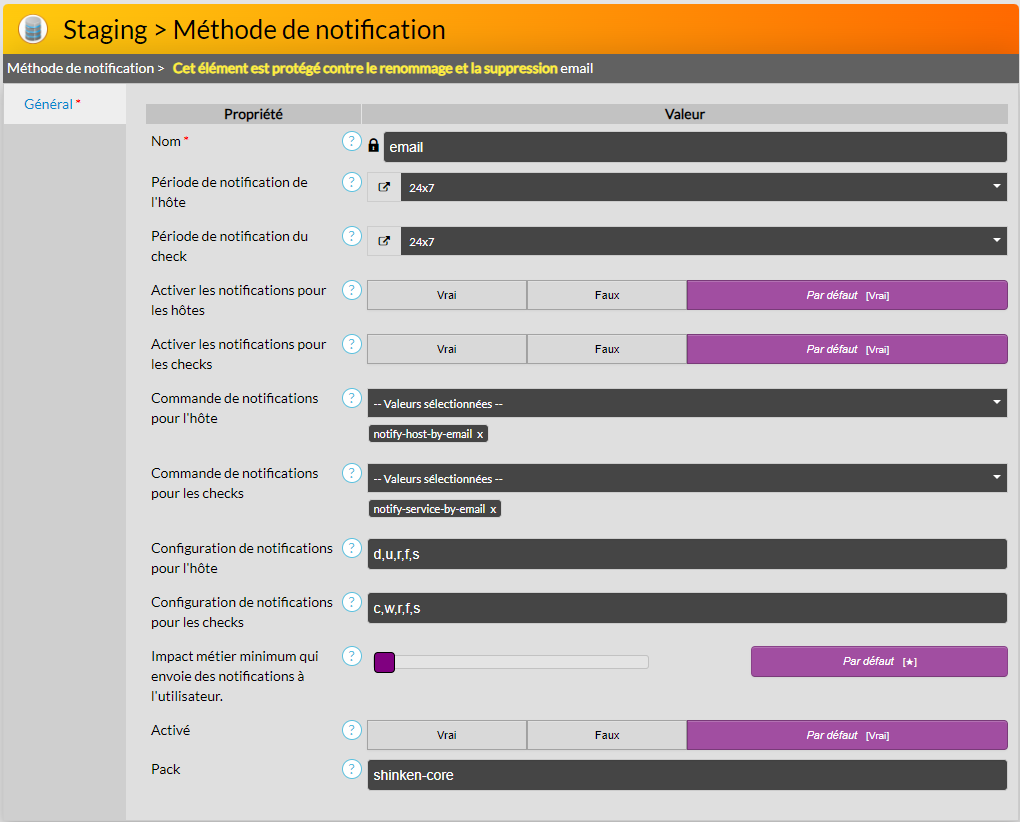Expand the Période de notification du check dropdown
Image resolution: width=1020 pixels, height=822 pixels.
pyautogui.click(x=703, y=241)
